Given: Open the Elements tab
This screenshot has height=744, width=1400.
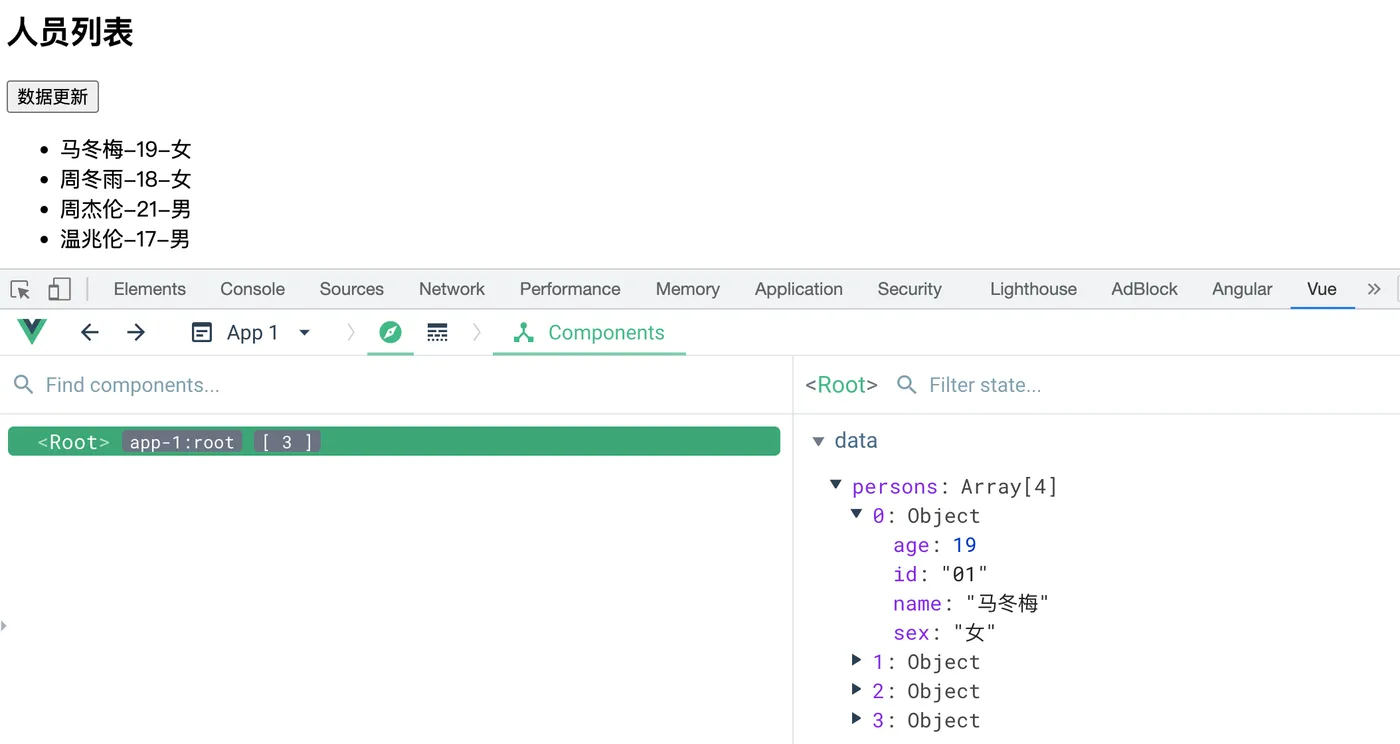Looking at the screenshot, I should 150,289.
